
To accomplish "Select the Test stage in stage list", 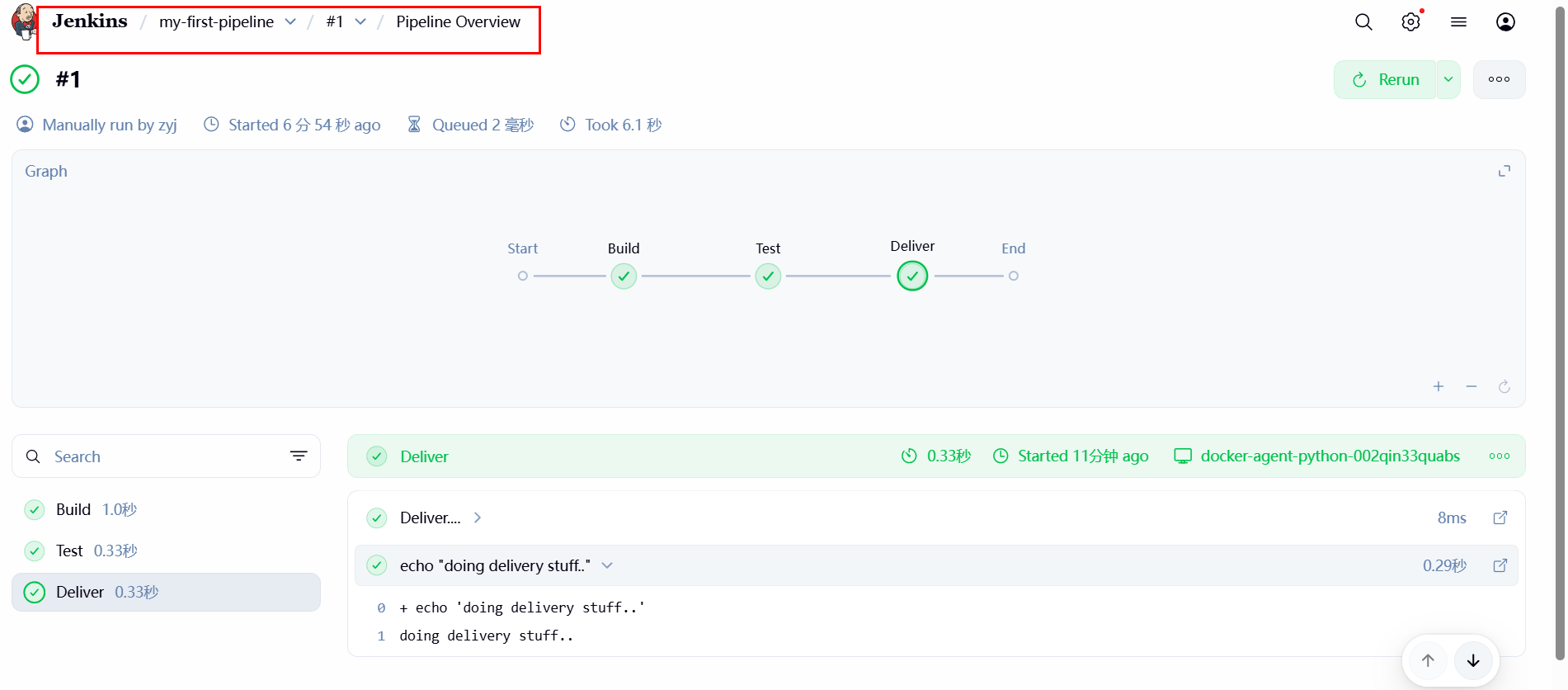I will pyautogui.click(x=70, y=551).
